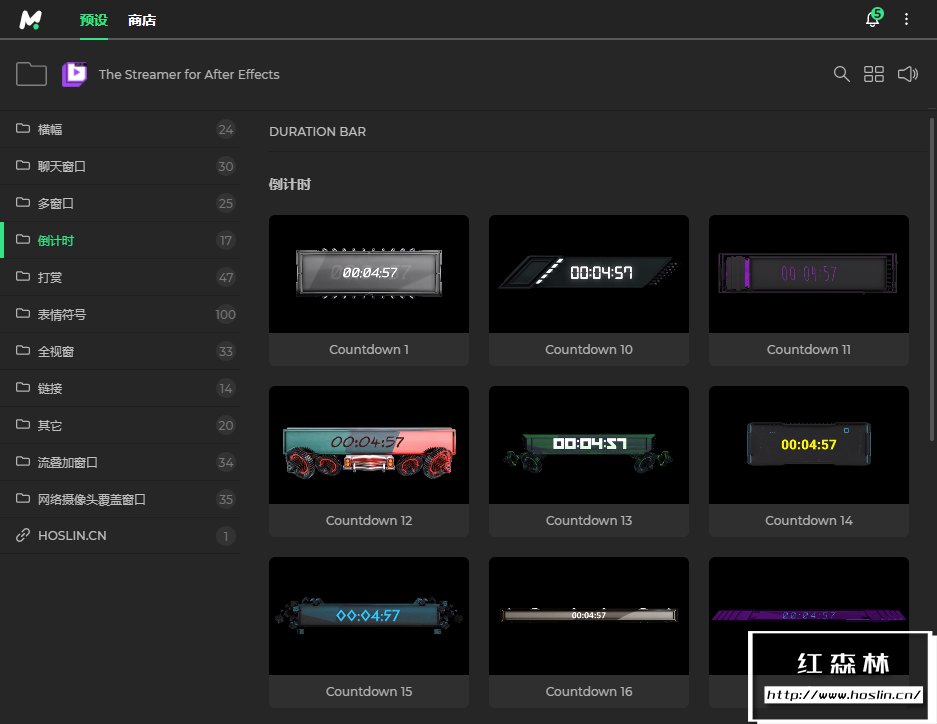Open the 网络摄像头覆盖窗口 folder
The width and height of the screenshot is (937, 724).
click(x=92, y=499)
